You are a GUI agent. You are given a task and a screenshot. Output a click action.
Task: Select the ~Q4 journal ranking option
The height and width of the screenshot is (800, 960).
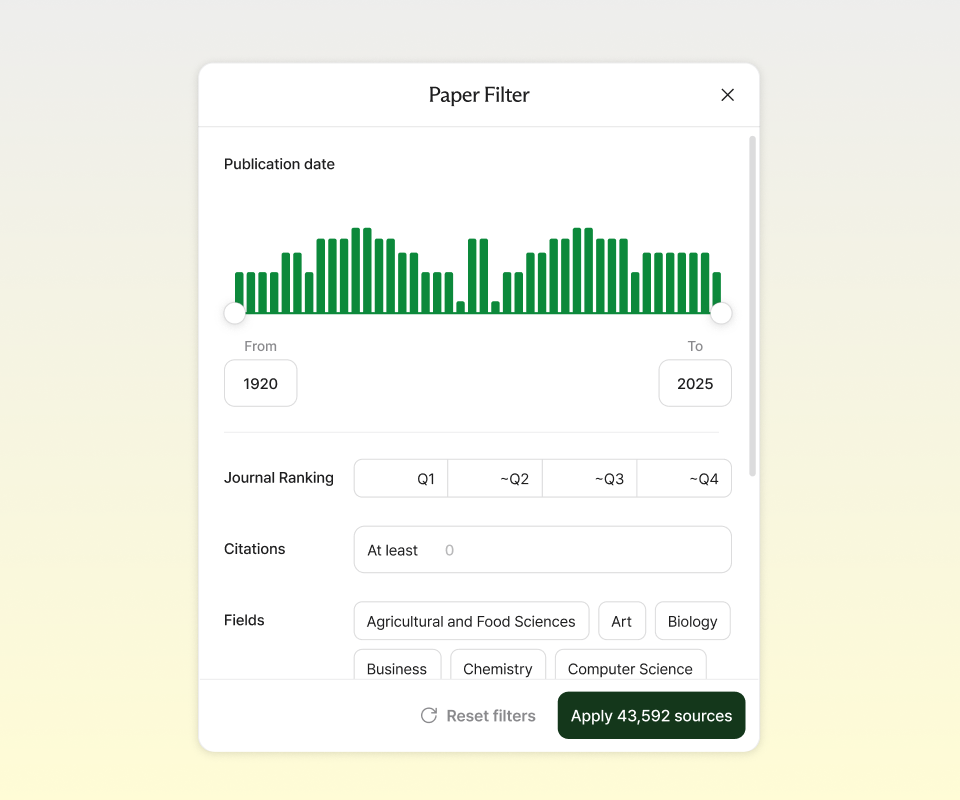pyautogui.click(x=684, y=478)
